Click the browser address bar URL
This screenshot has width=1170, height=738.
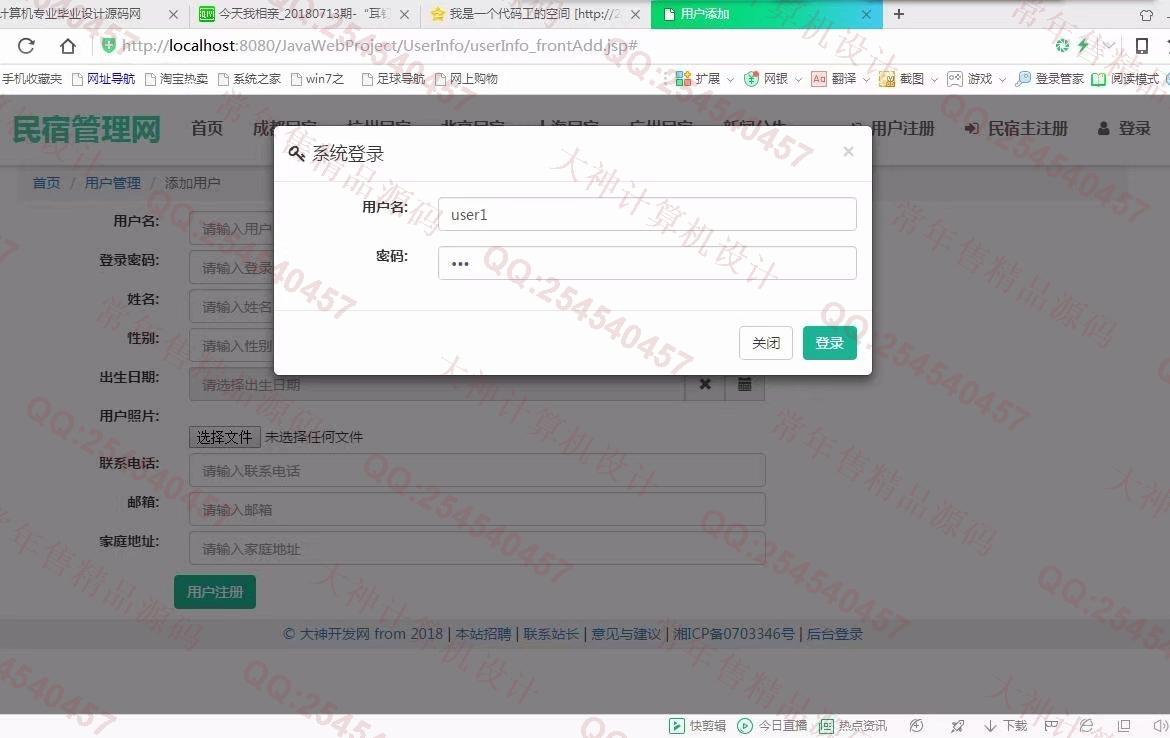pyautogui.click(x=379, y=46)
